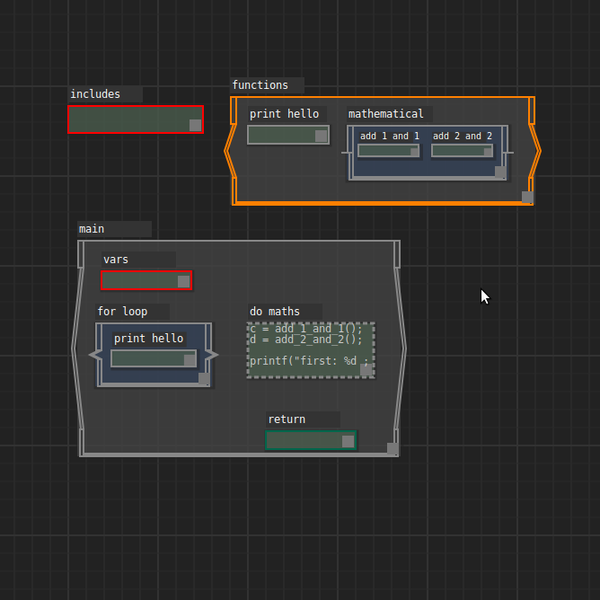Click the for loop label

click(132, 311)
